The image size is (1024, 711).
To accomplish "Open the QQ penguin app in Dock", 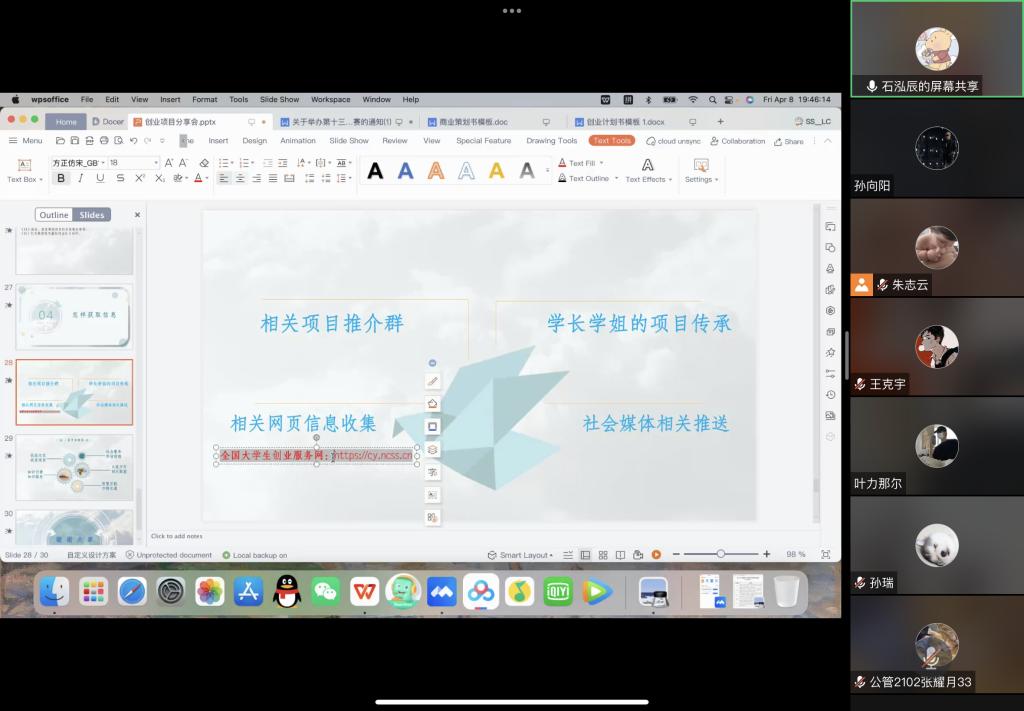I will (x=287, y=592).
